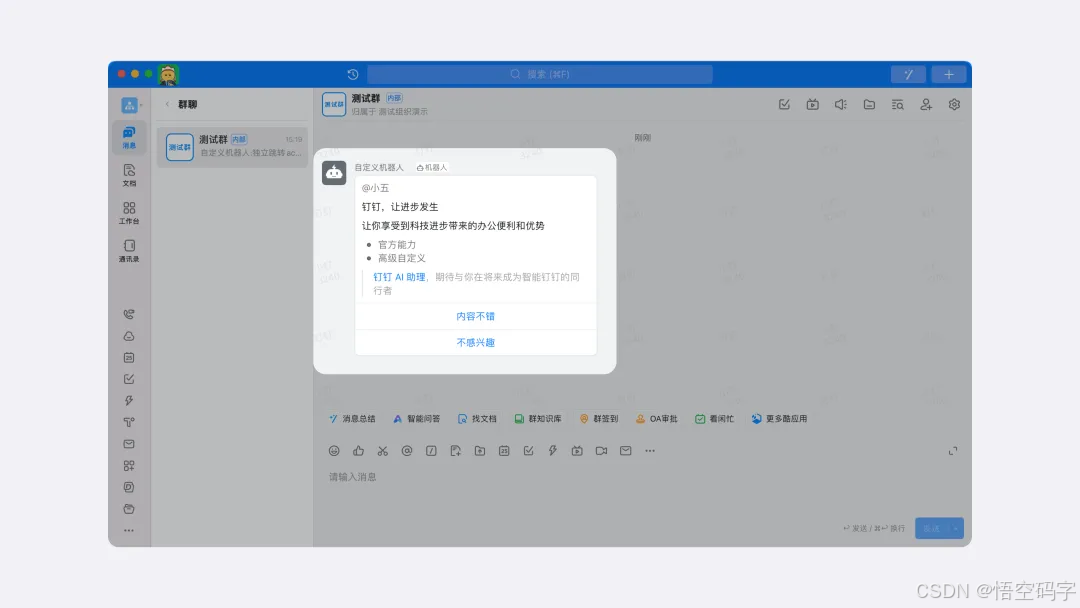This screenshot has height=608, width=1080.
Task: Open the 文档 section in sidebar
Action: click(x=129, y=175)
